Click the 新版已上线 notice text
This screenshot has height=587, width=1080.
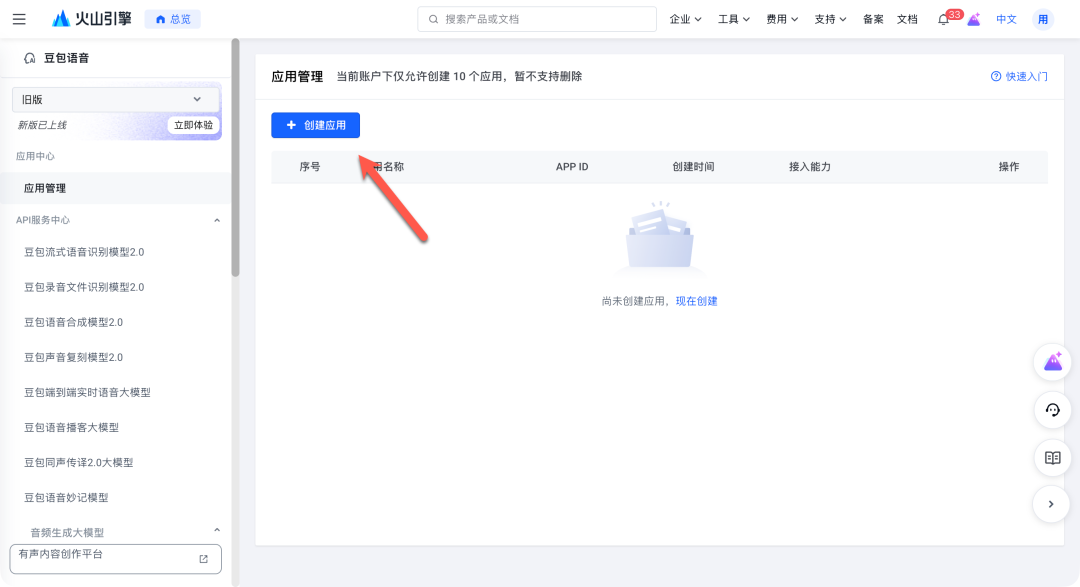click(42, 125)
